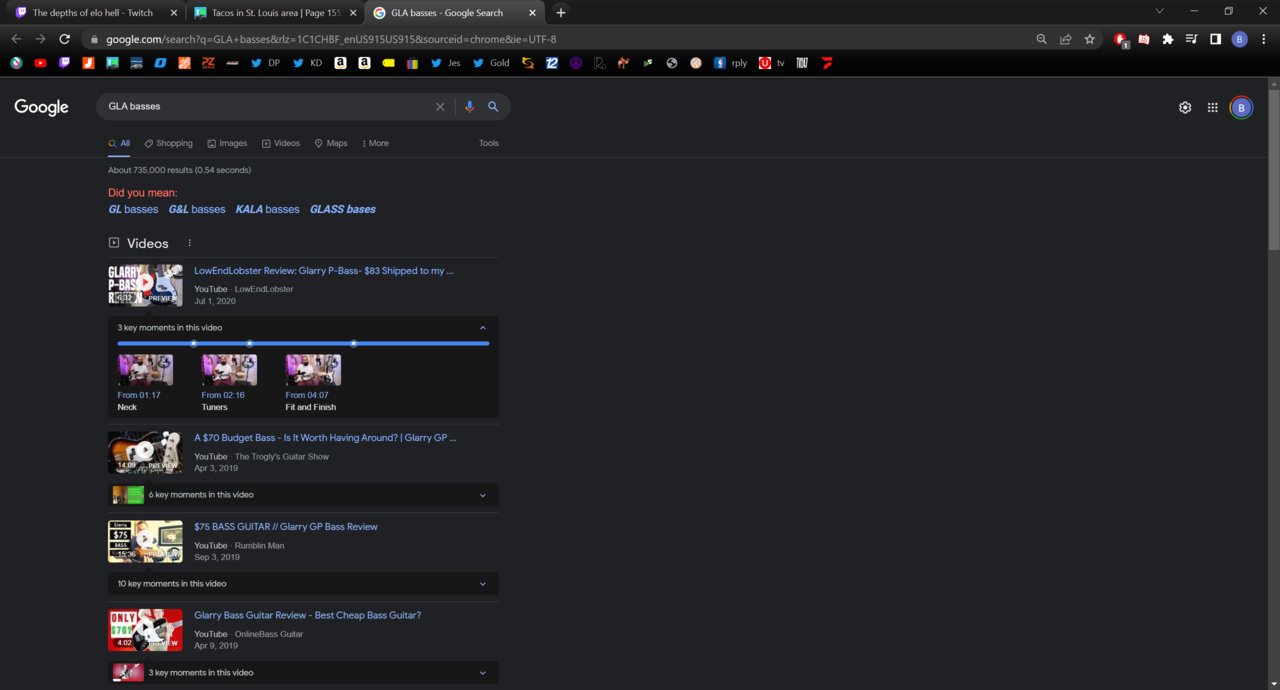Select the Videos search filter
The height and width of the screenshot is (690, 1280).
pyautogui.click(x=281, y=143)
